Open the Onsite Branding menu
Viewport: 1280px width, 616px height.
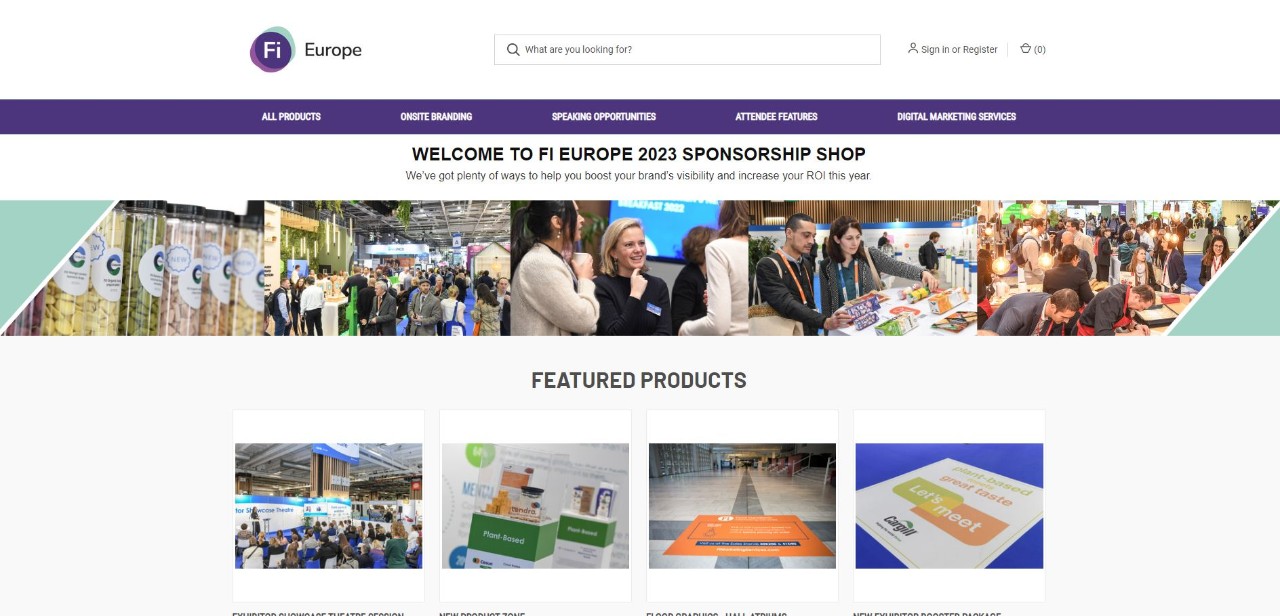pos(436,117)
